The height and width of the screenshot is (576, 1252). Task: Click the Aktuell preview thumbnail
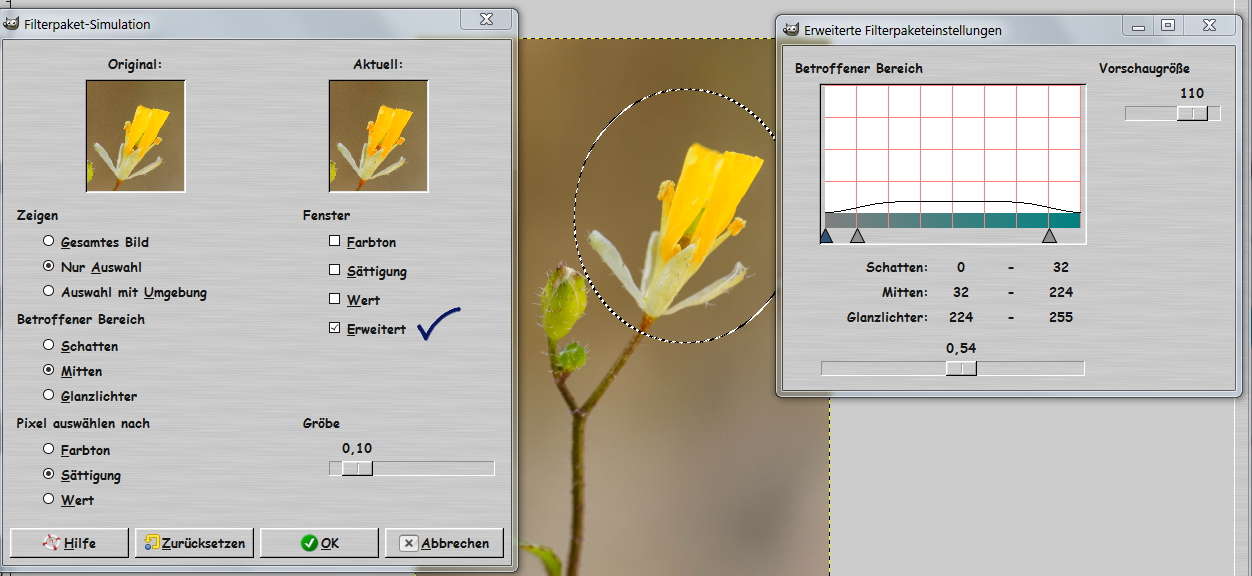click(378, 136)
